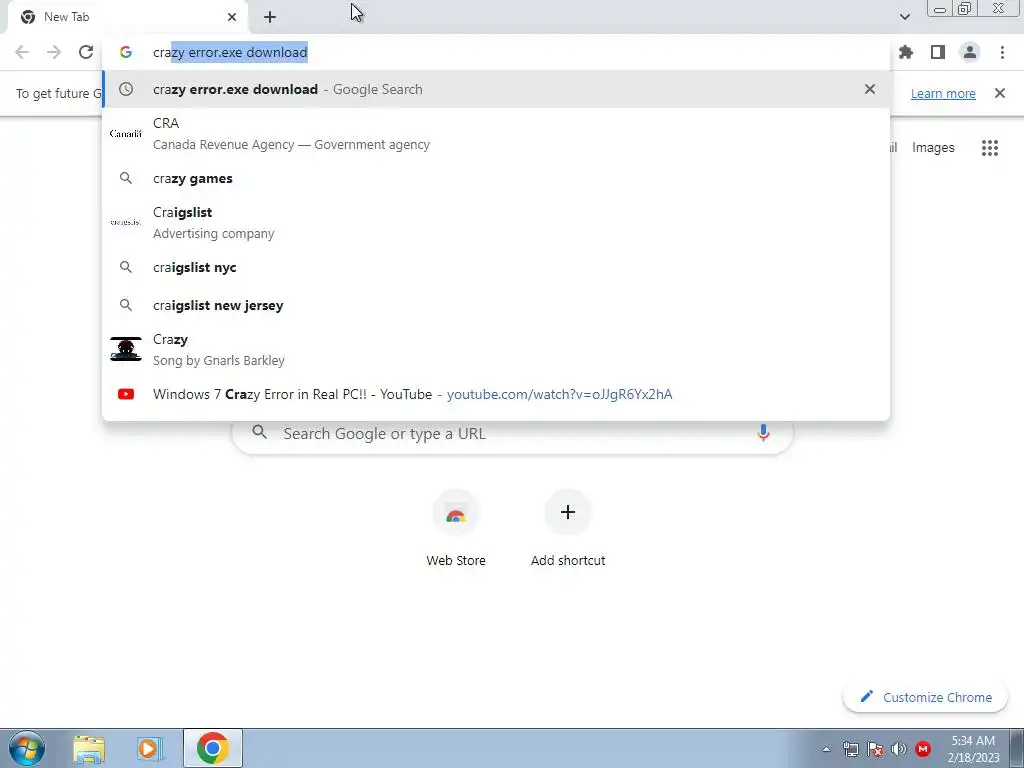Click the red M tray icon
The image size is (1024, 768).
pyautogui.click(x=923, y=749)
